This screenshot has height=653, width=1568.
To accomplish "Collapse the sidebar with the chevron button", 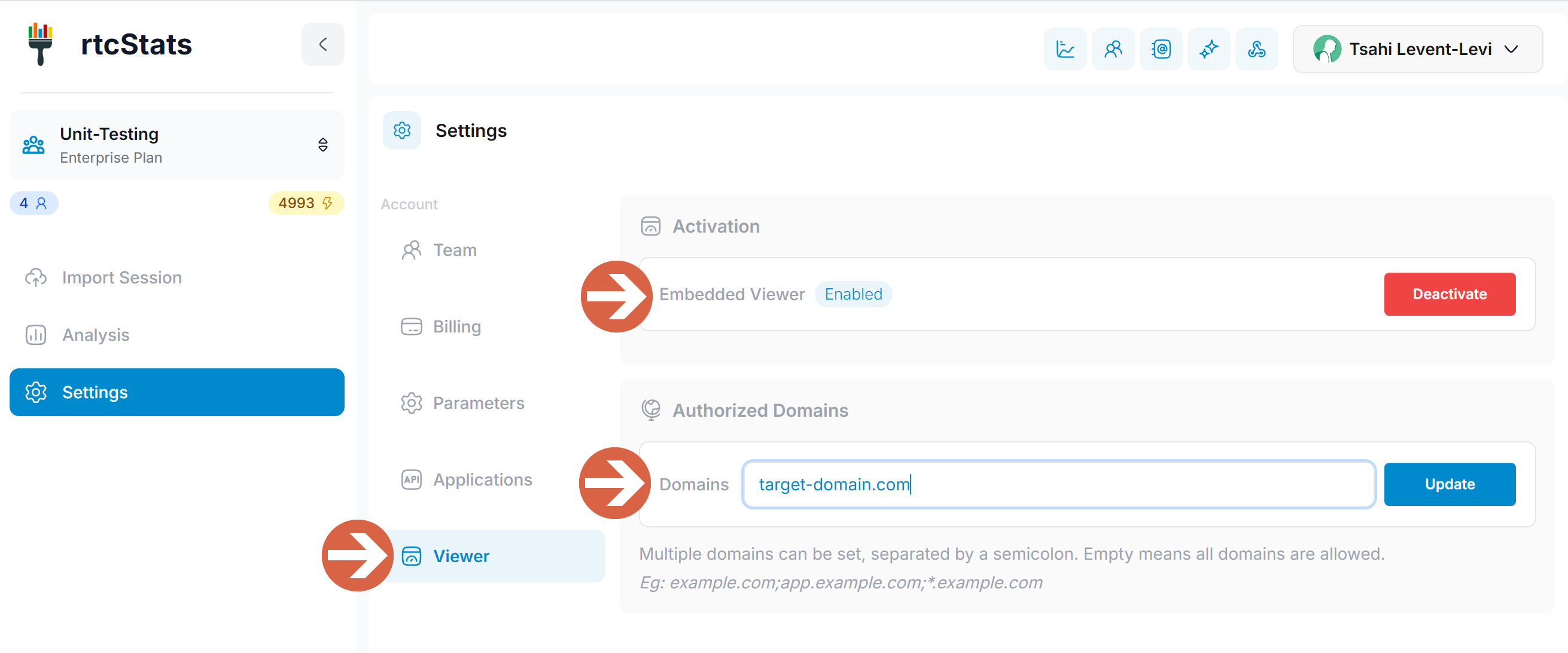I will [x=322, y=44].
